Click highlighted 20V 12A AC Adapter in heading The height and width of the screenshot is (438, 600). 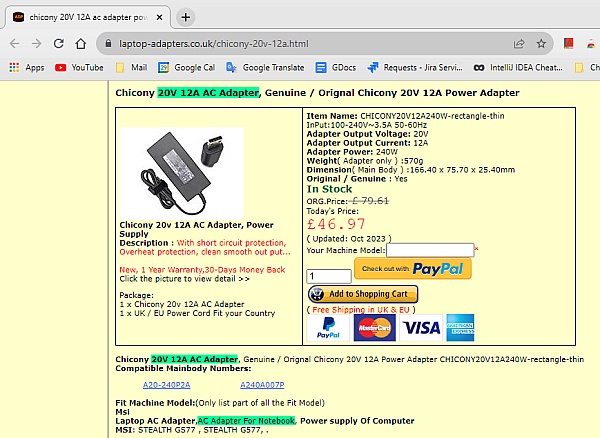coord(208,93)
